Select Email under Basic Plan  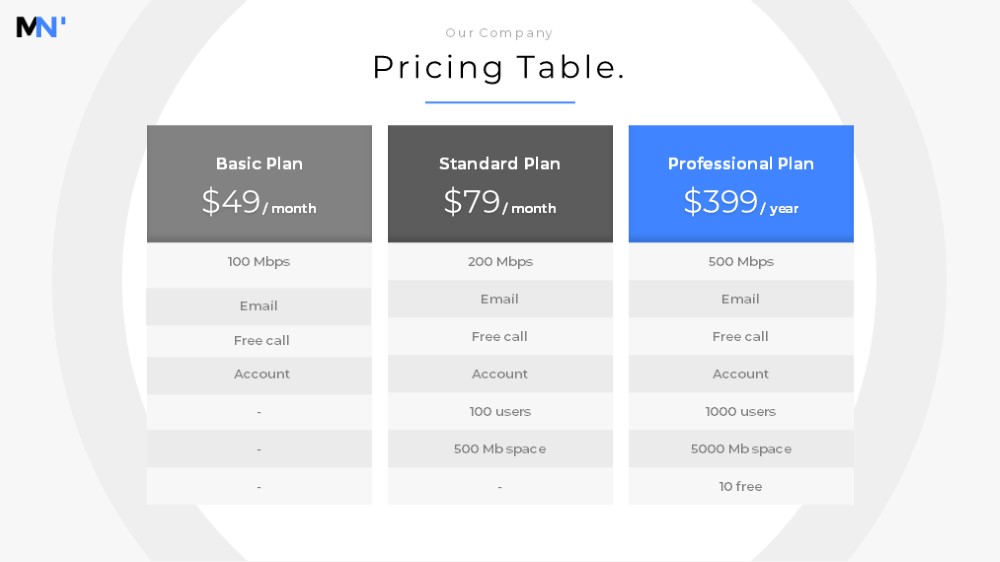(259, 306)
